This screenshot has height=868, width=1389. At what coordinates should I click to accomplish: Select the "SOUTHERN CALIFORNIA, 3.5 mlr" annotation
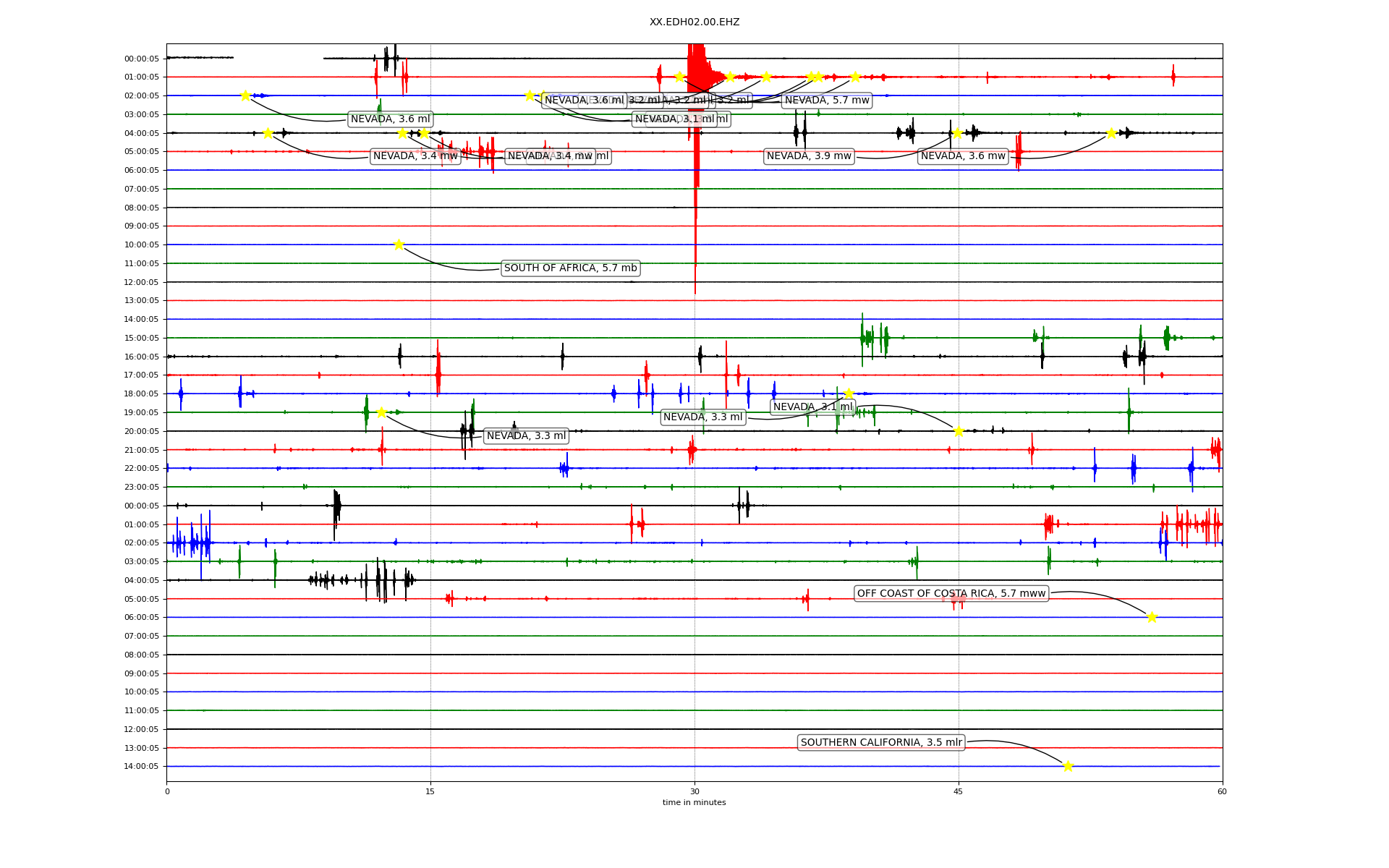pyautogui.click(x=880, y=743)
